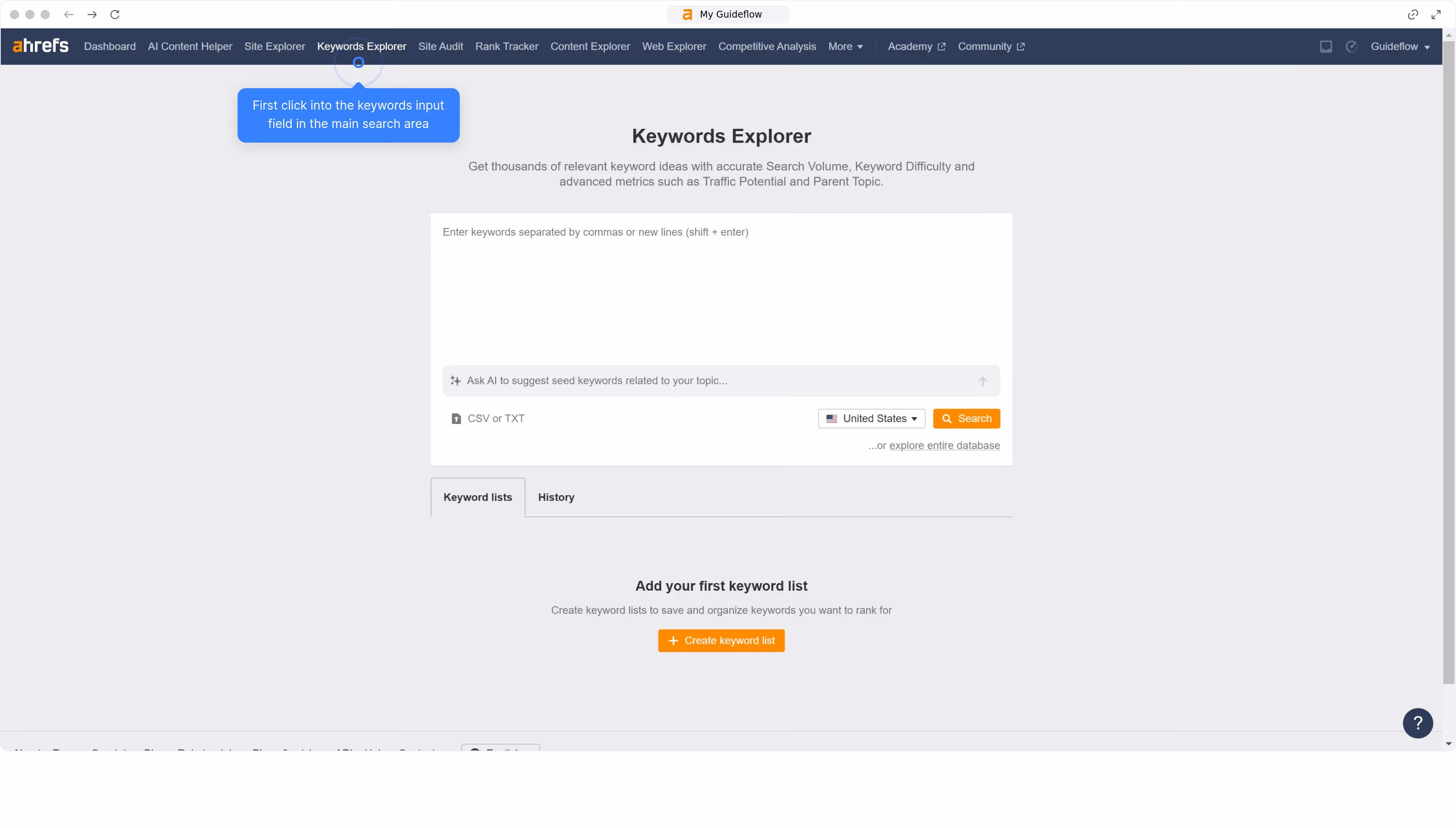Click the forward navigation arrow
This screenshot has height=828, width=1456.
(x=92, y=14)
